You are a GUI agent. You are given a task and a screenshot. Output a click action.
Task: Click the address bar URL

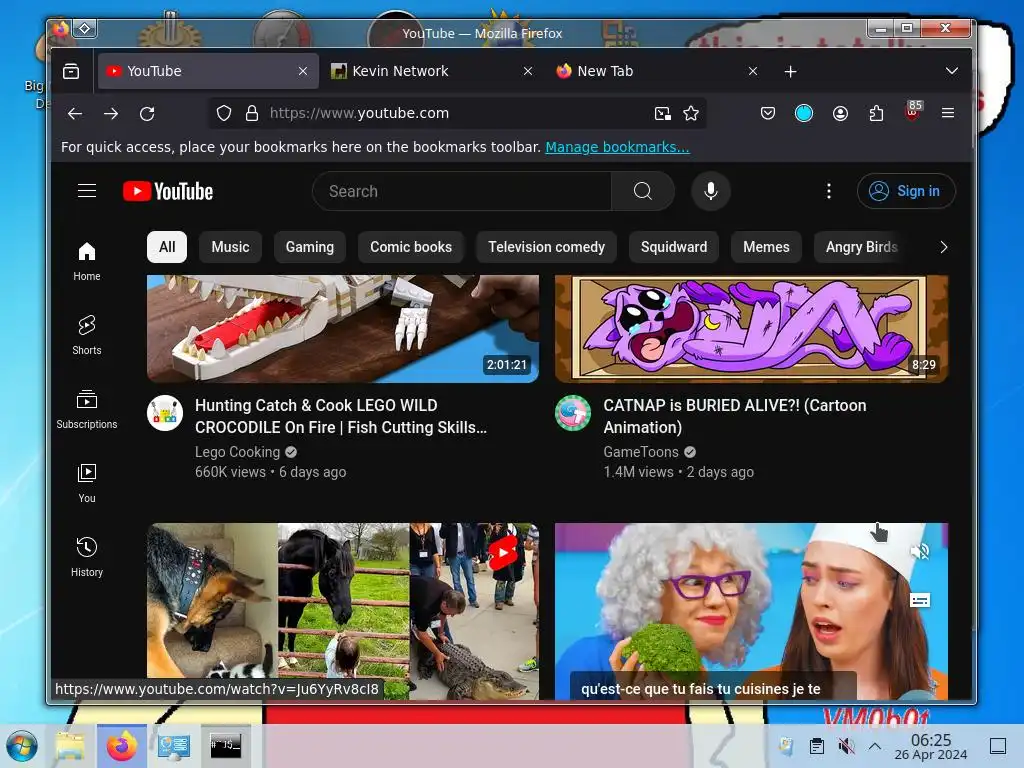pos(359,113)
